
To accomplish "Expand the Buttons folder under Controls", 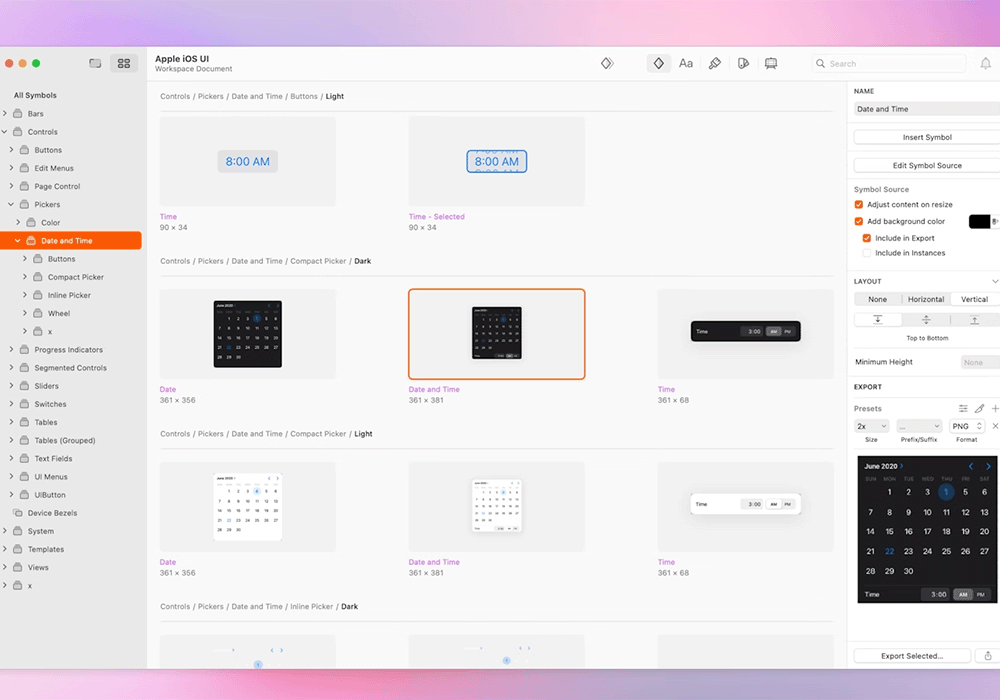I will (x=11, y=150).
